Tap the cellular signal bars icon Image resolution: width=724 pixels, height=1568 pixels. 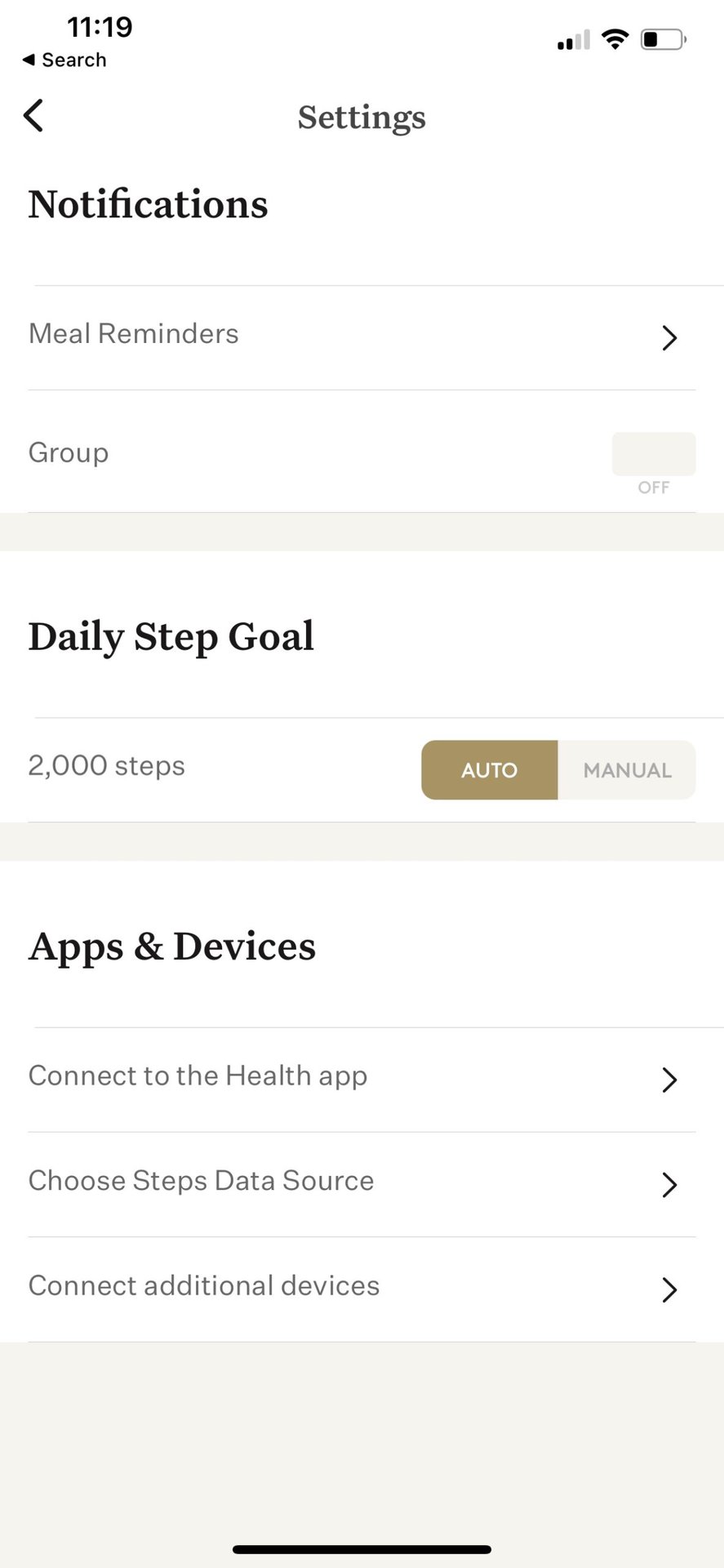(573, 40)
